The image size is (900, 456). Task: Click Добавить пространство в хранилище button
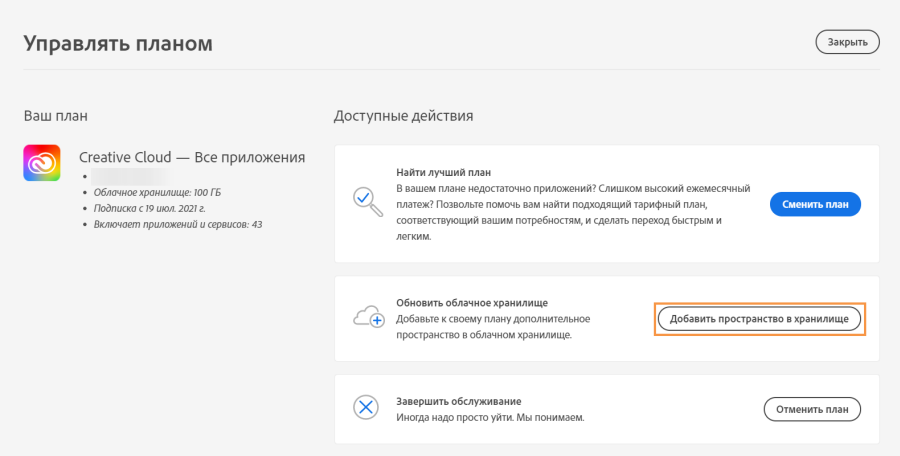point(759,319)
